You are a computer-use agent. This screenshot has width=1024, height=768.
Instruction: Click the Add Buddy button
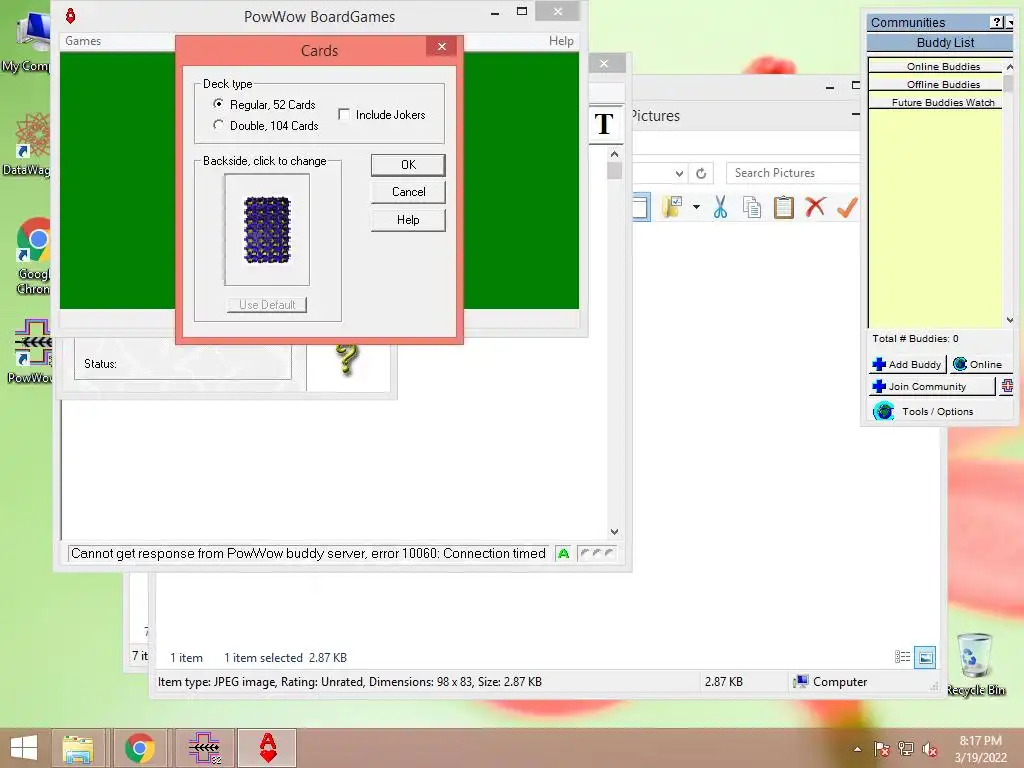907,364
